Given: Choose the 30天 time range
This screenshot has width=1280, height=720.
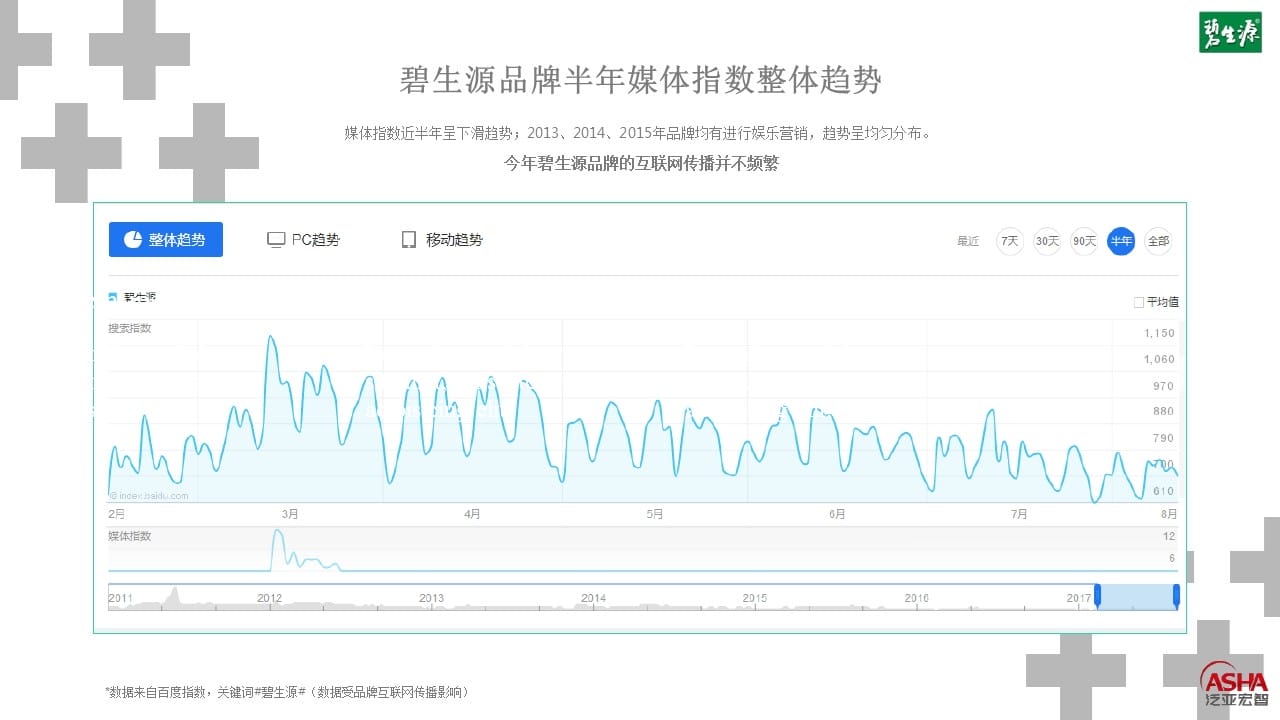Looking at the screenshot, I should [x=1047, y=241].
